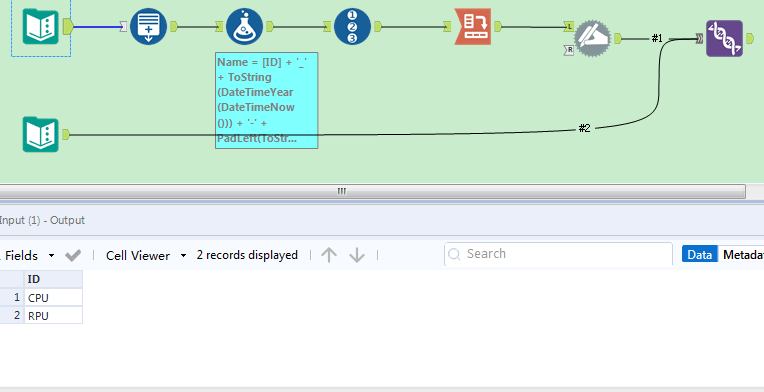Select the bottom Text Input tool
Screen dimensions: 764x392
(41, 134)
